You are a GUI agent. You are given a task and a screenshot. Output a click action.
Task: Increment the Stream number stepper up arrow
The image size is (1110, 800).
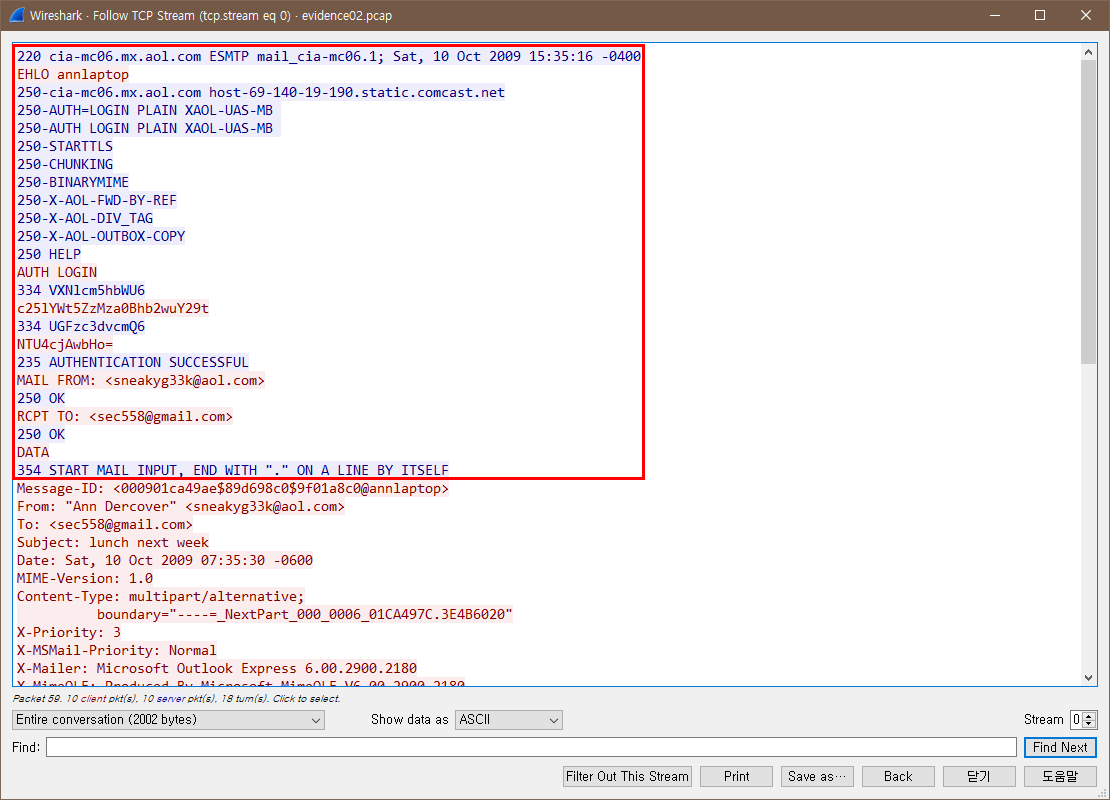click(x=1089, y=716)
